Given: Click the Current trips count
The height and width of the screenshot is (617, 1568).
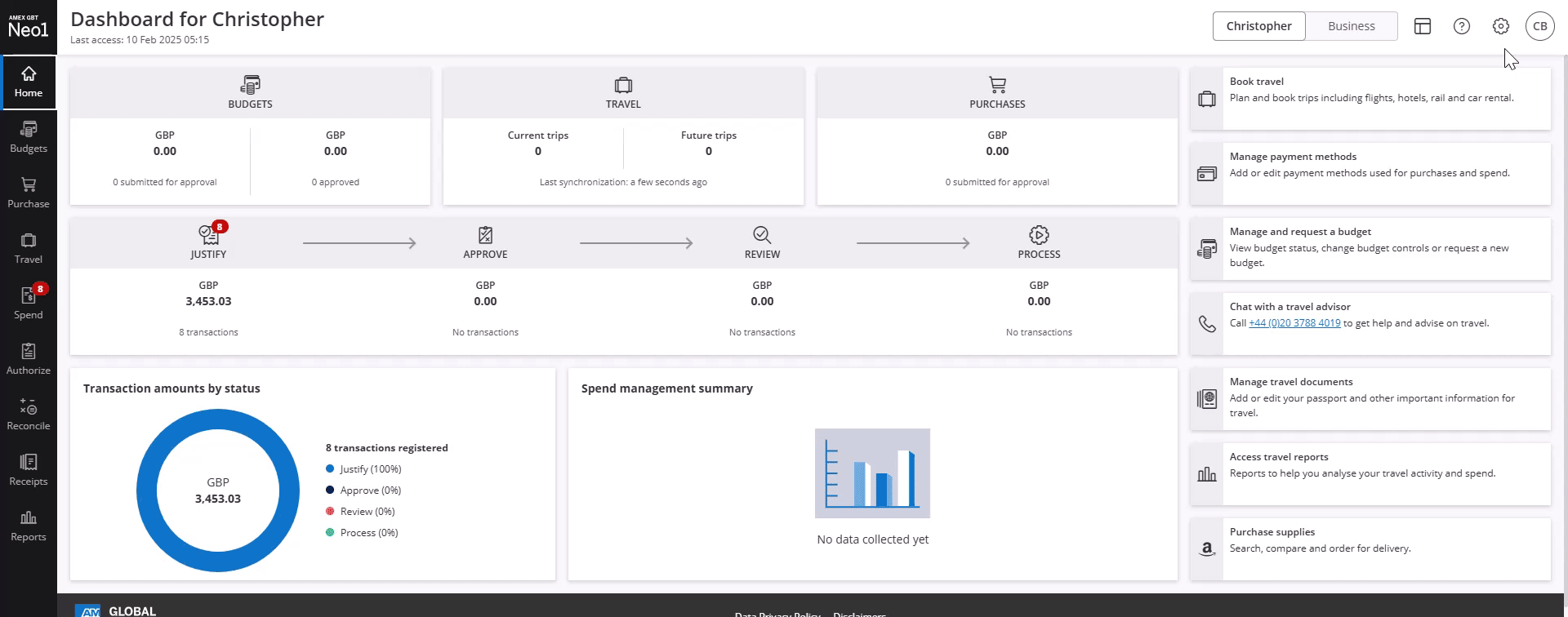Looking at the screenshot, I should coord(538,151).
